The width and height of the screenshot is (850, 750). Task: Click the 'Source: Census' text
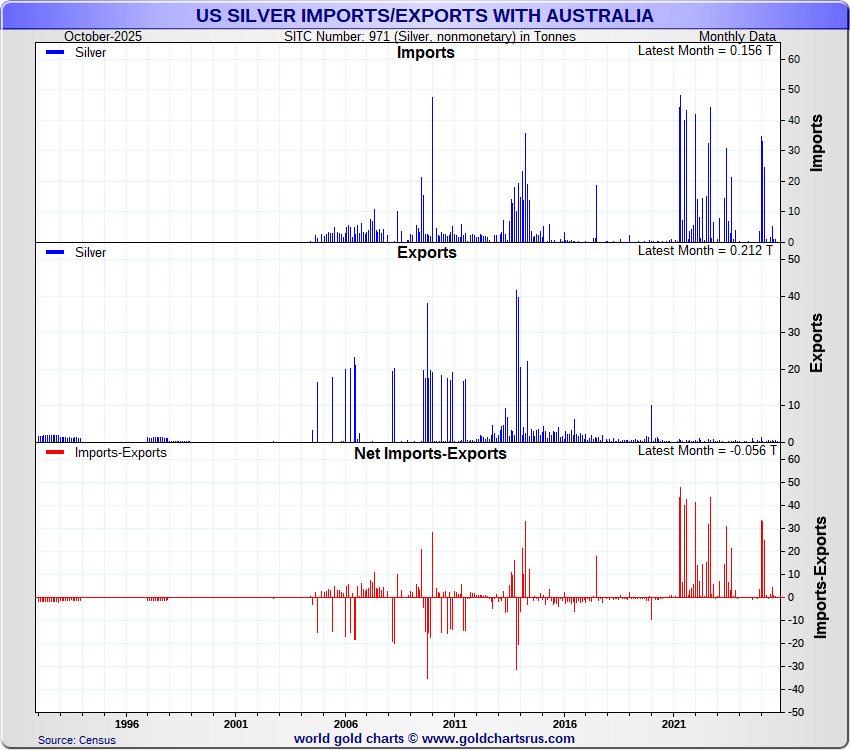(x=77, y=740)
